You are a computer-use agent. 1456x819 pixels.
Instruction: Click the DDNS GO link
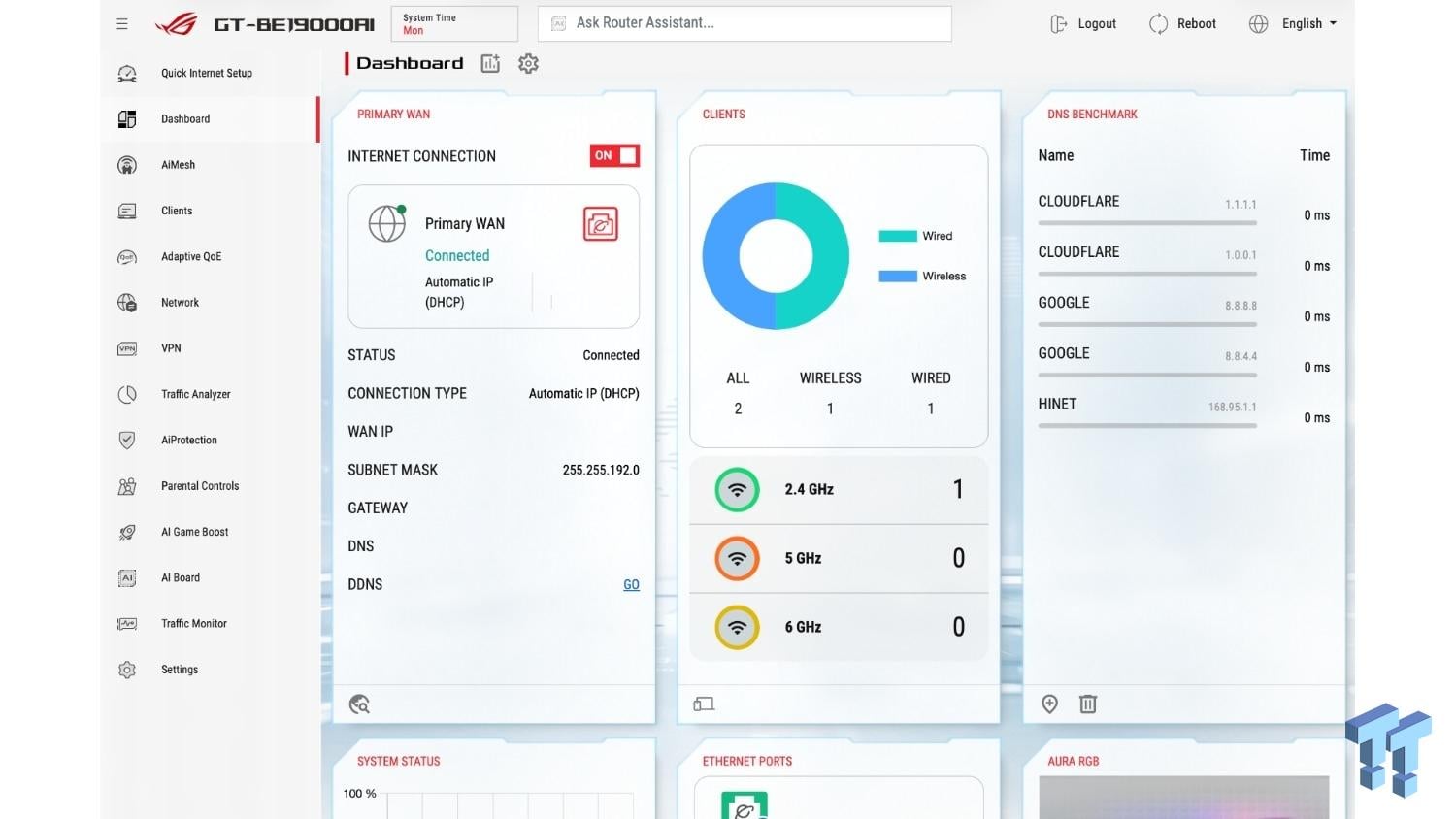point(631,585)
